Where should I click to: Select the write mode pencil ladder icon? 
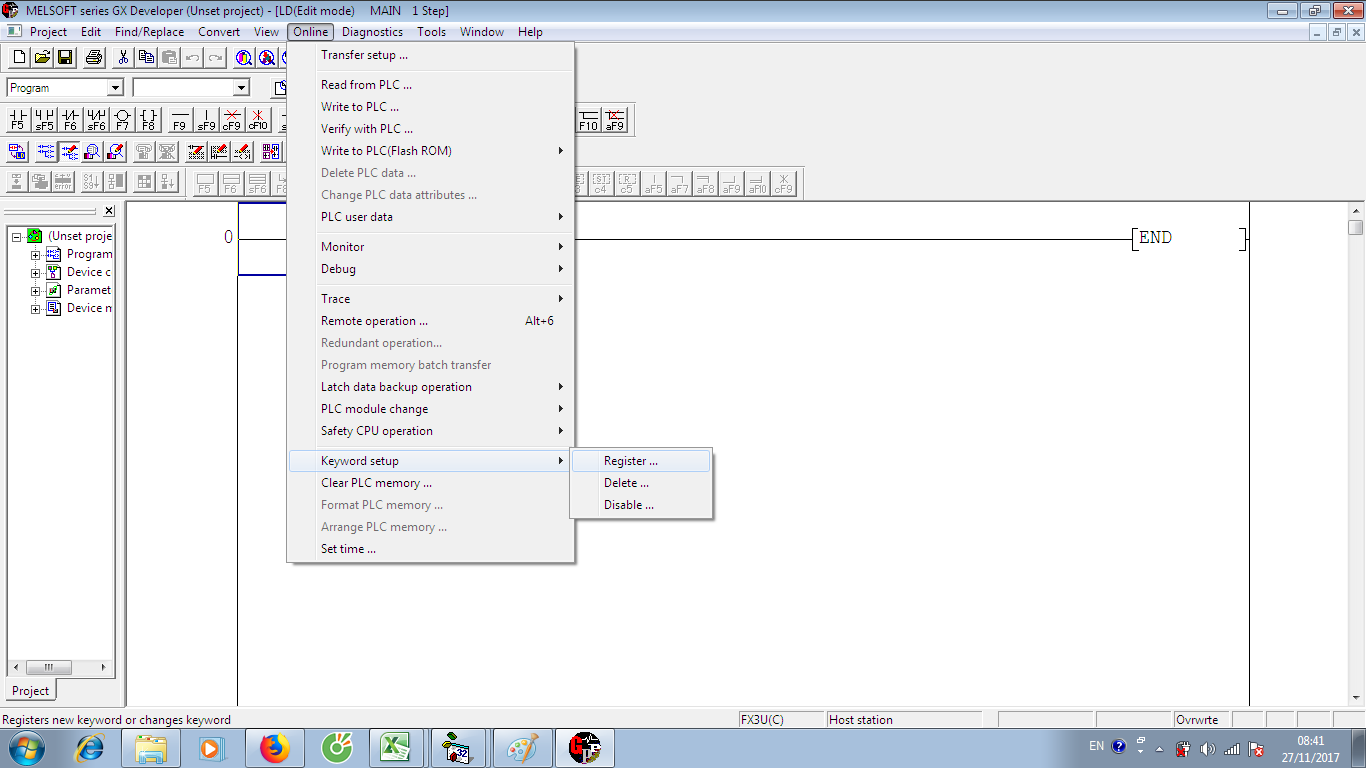[x=69, y=152]
